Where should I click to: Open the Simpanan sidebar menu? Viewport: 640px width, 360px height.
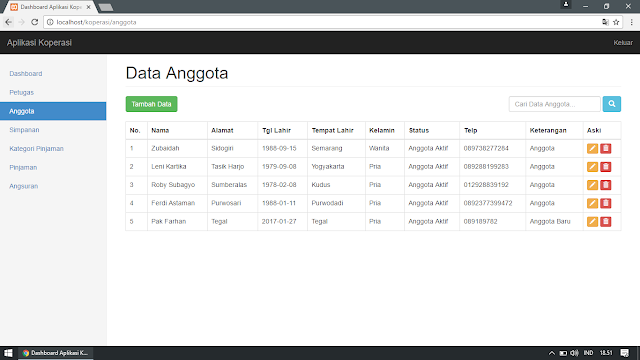[x=24, y=130]
